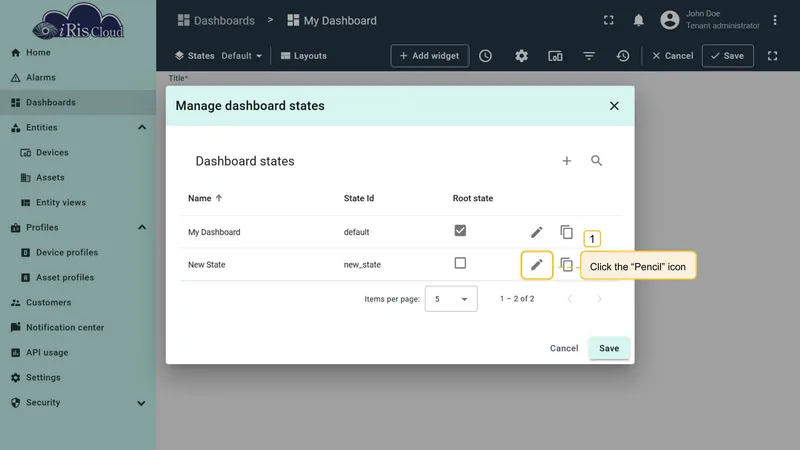800x450 pixels.
Task: Click State Id column header
Action: [x=359, y=198]
